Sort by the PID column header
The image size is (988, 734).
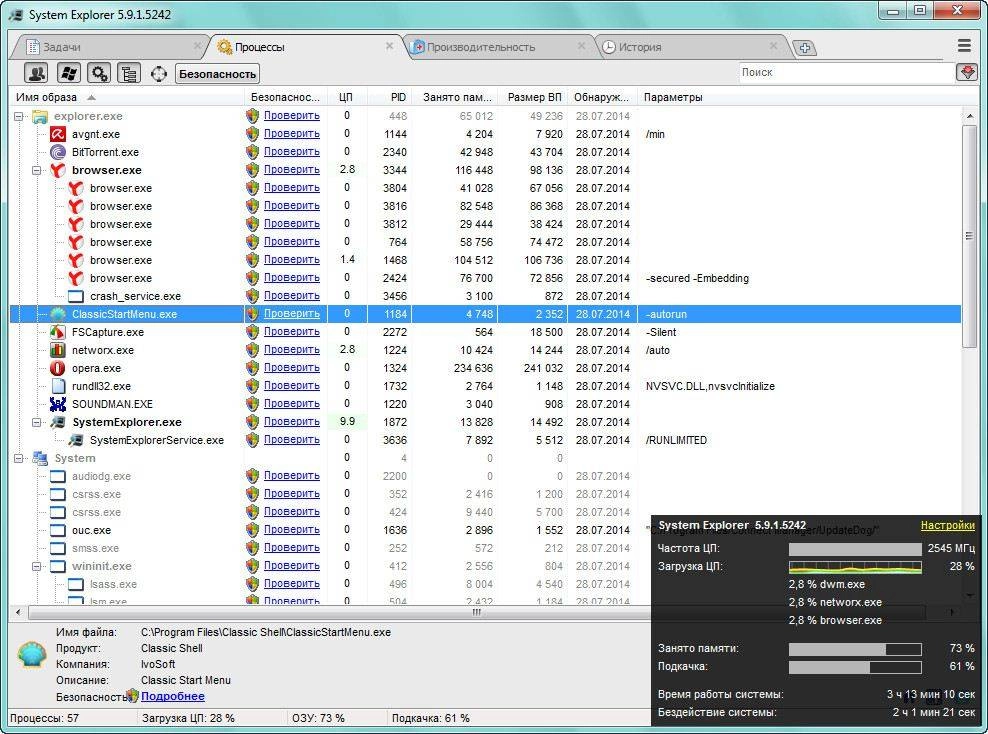[389, 97]
